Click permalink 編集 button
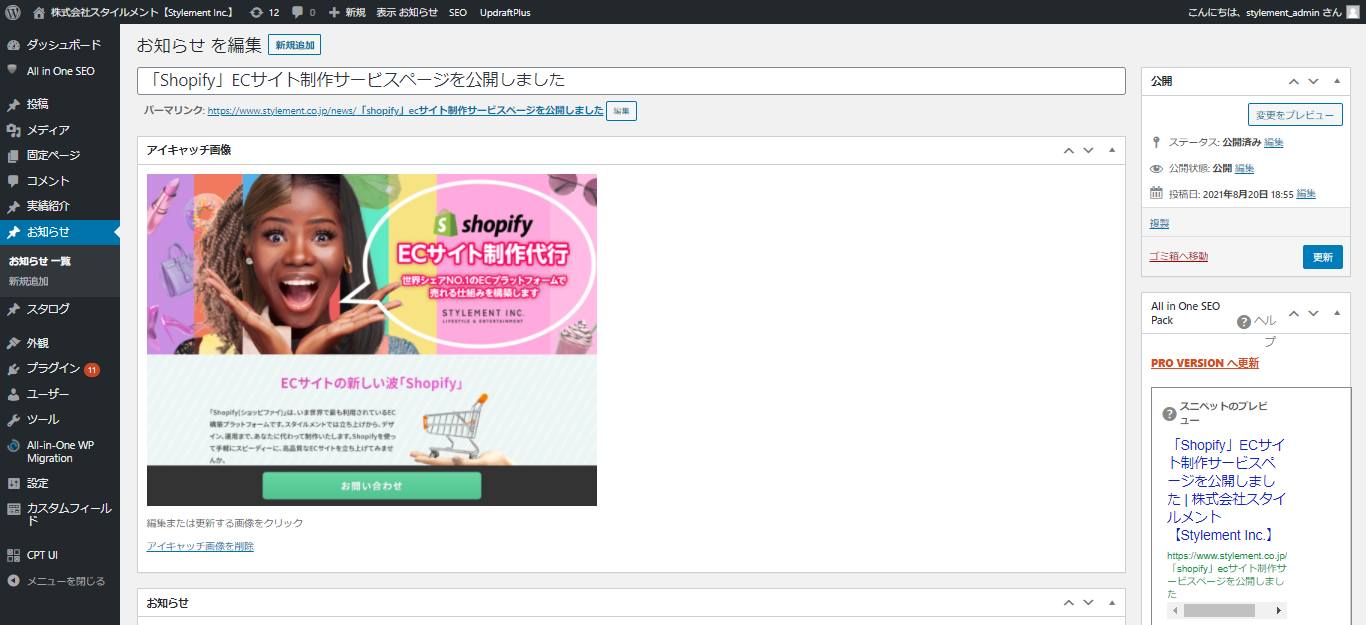Image resolution: width=1366 pixels, height=625 pixels. click(621, 111)
